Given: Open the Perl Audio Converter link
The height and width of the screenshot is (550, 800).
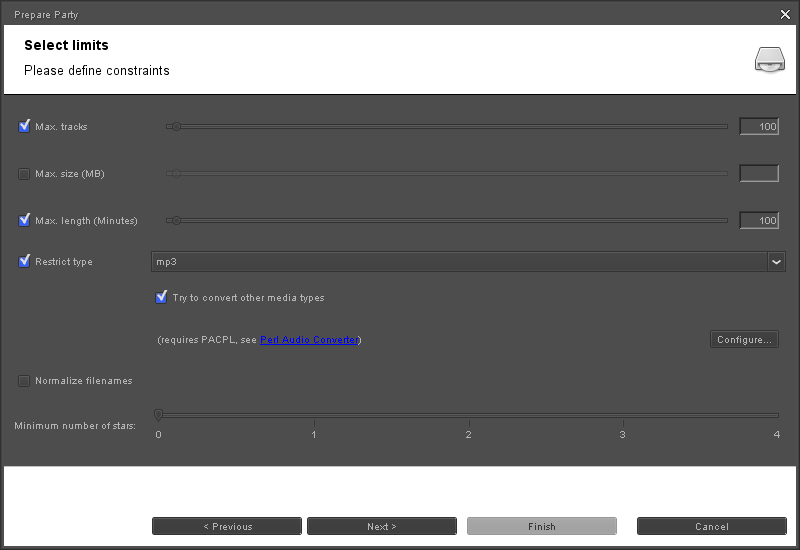Looking at the screenshot, I should pyautogui.click(x=309, y=340).
